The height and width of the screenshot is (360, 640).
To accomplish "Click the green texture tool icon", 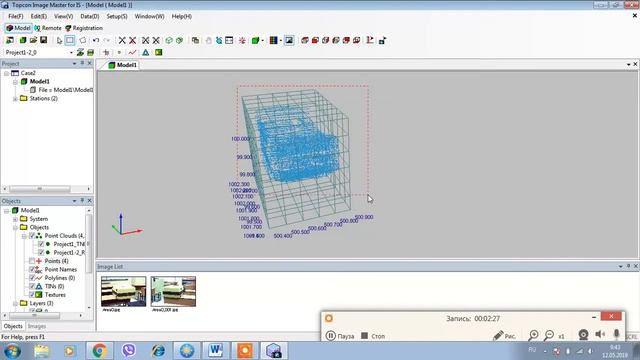I will click(x=158, y=52).
